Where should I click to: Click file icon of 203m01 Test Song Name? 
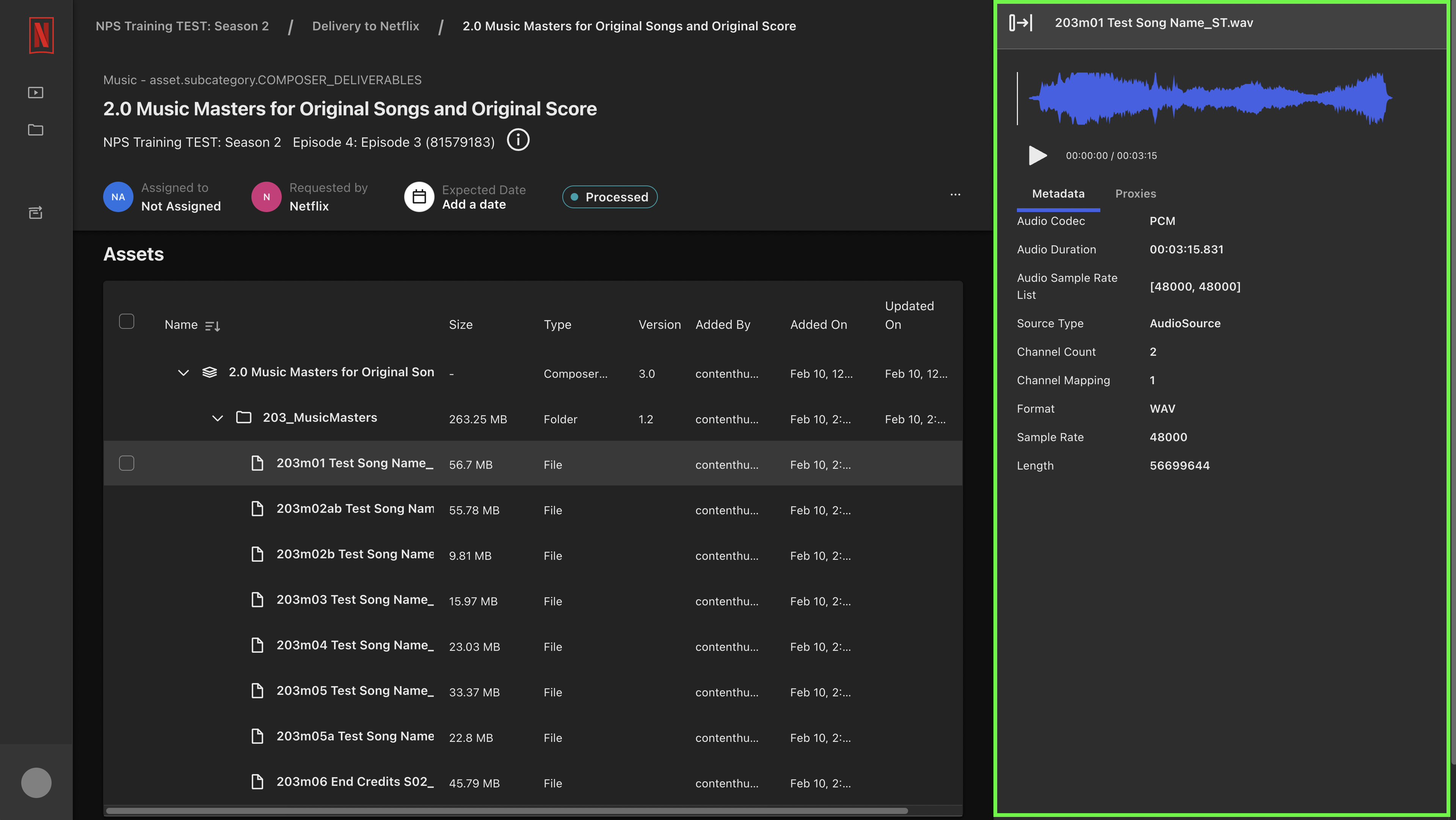pos(257,463)
